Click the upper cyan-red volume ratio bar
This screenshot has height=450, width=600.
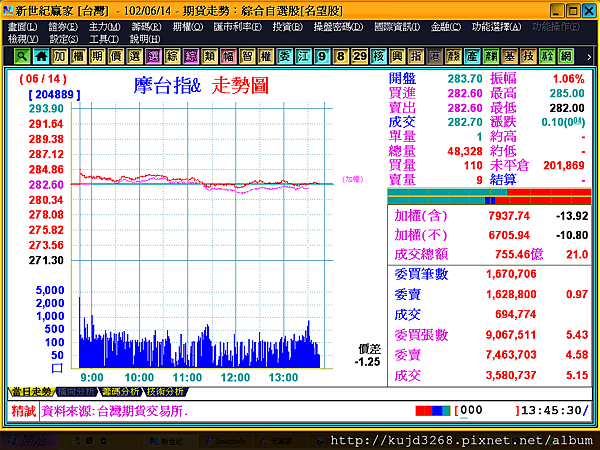point(489,192)
